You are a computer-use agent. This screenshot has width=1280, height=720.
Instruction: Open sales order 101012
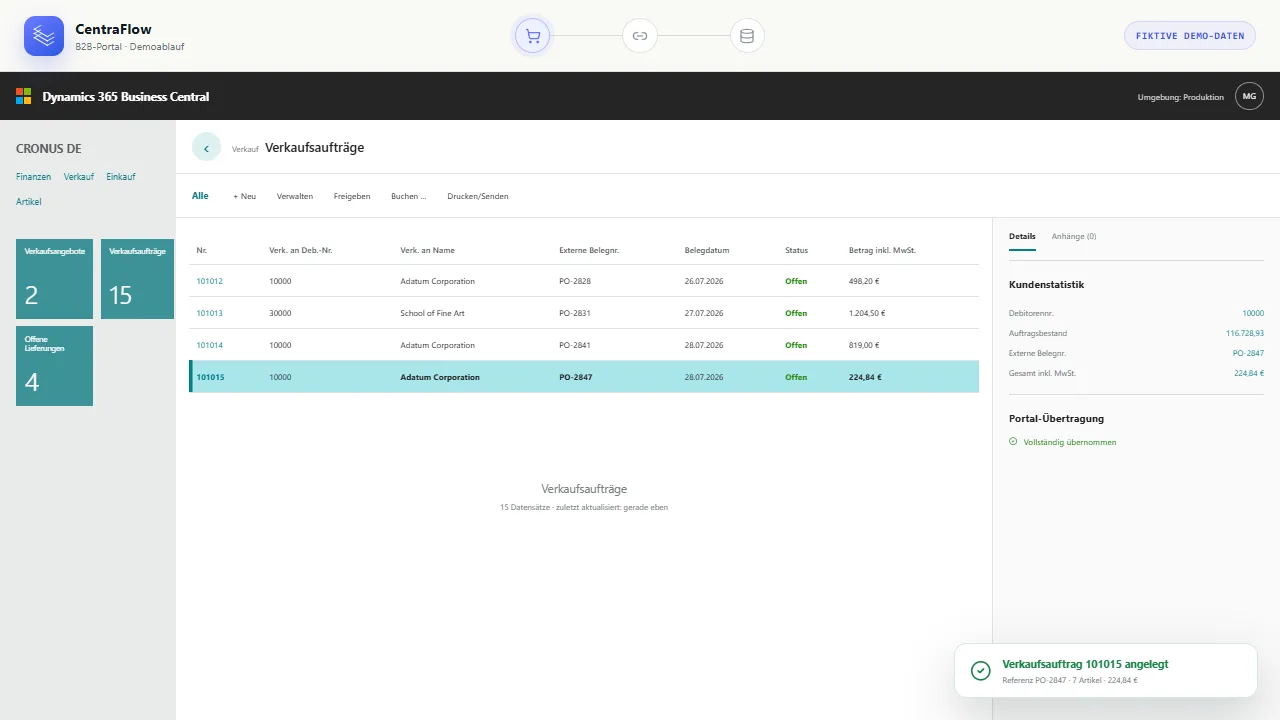point(210,281)
